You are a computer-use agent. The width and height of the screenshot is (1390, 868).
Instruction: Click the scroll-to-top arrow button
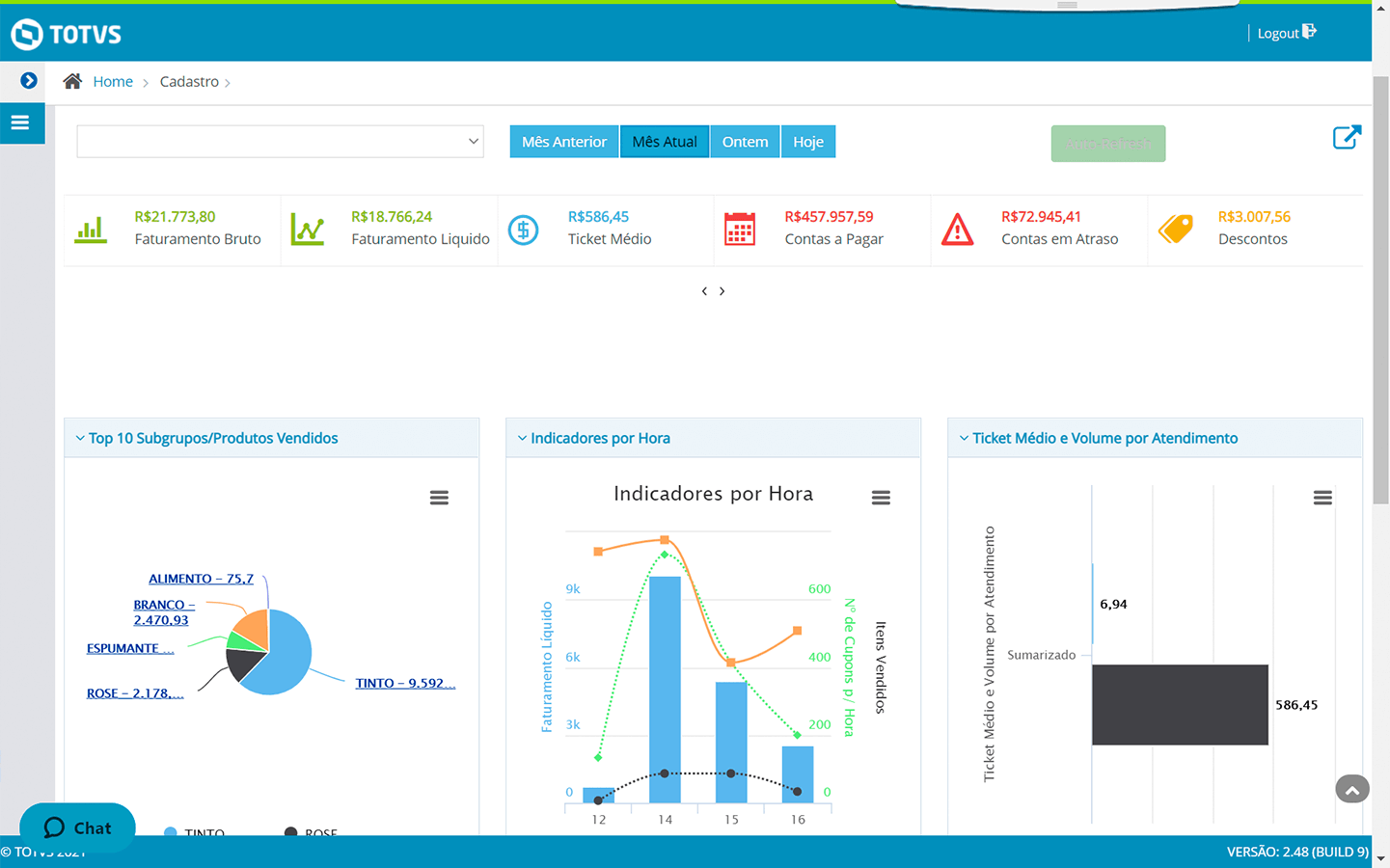[1352, 789]
